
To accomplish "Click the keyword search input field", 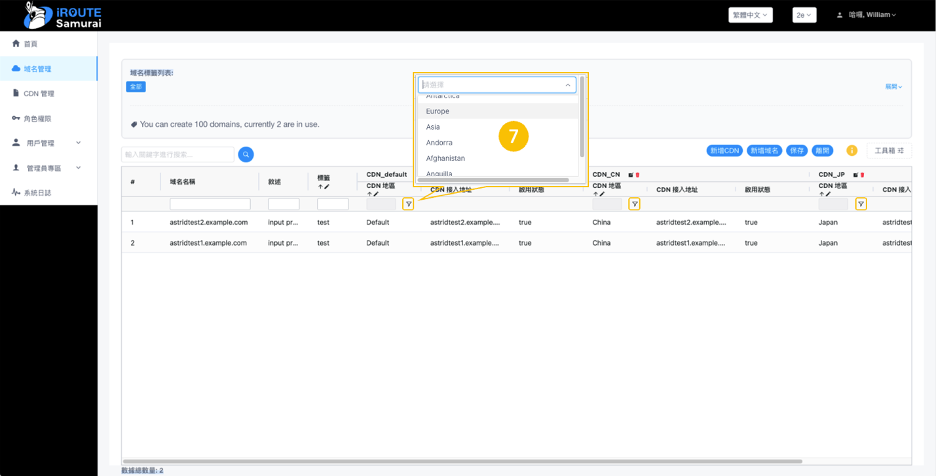I will pyautogui.click(x=178, y=154).
